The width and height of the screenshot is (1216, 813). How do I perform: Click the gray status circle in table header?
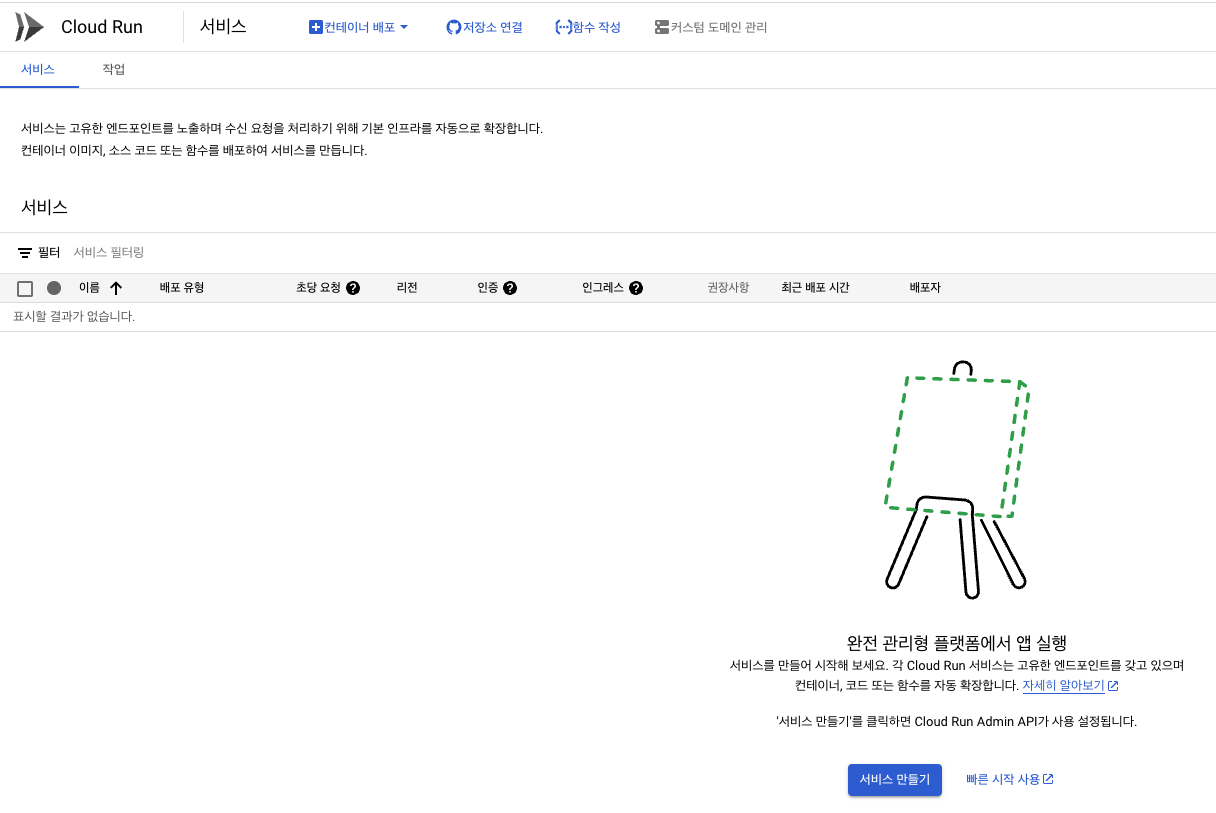(x=54, y=288)
